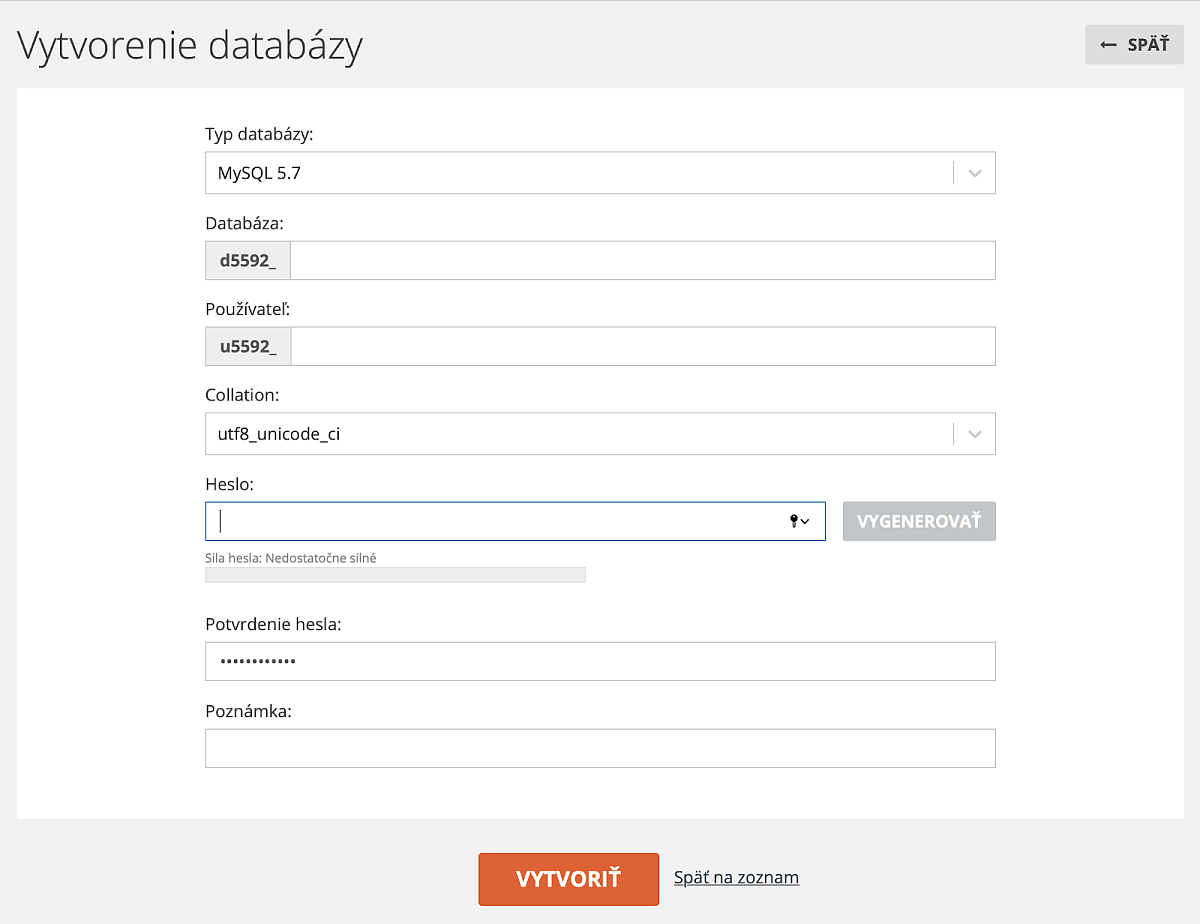This screenshot has height=924, width=1200.
Task: Open the Späť na zoznam link
Action: point(736,877)
